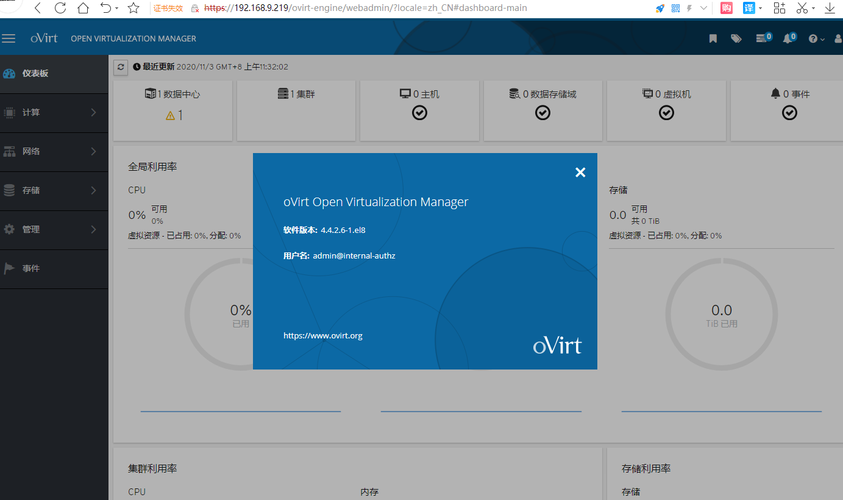Open scissors screenshot dropdown arrow
This screenshot has width=843, height=500.
(813, 9)
